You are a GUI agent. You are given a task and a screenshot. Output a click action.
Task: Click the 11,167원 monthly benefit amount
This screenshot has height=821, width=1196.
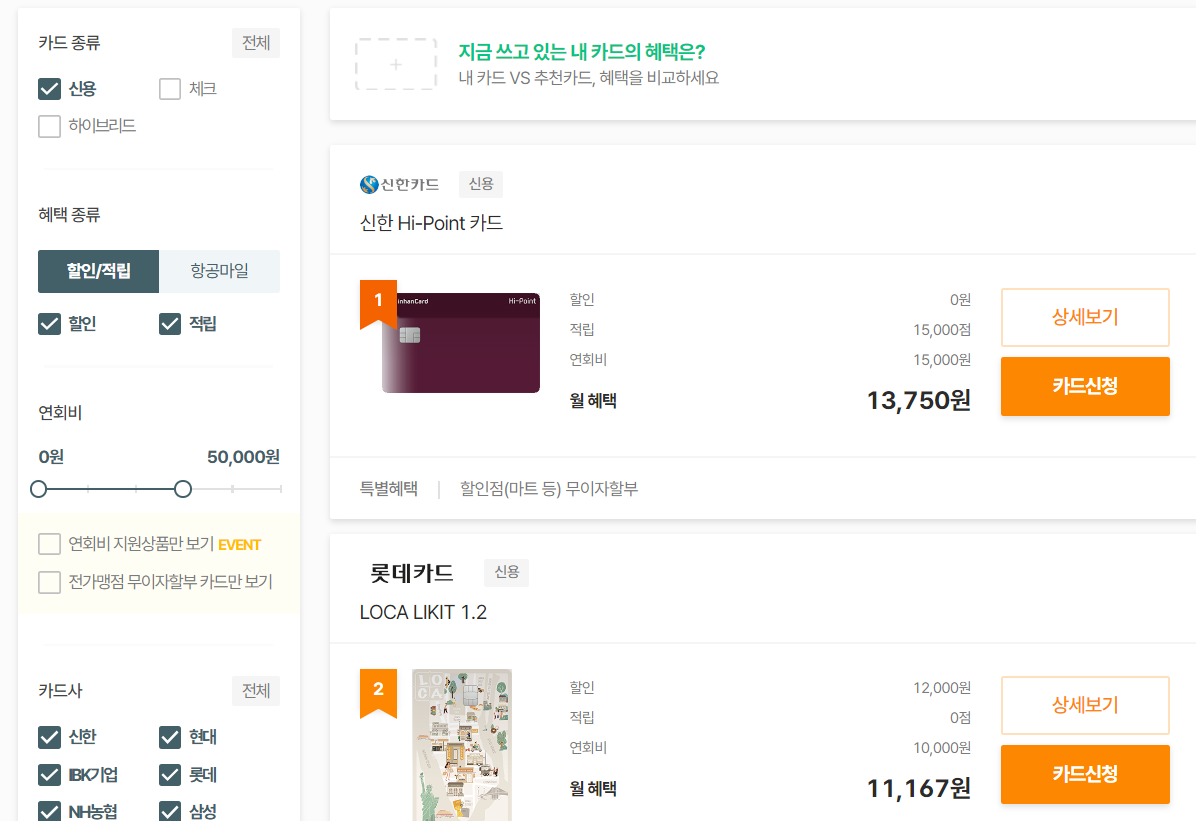pos(918,787)
